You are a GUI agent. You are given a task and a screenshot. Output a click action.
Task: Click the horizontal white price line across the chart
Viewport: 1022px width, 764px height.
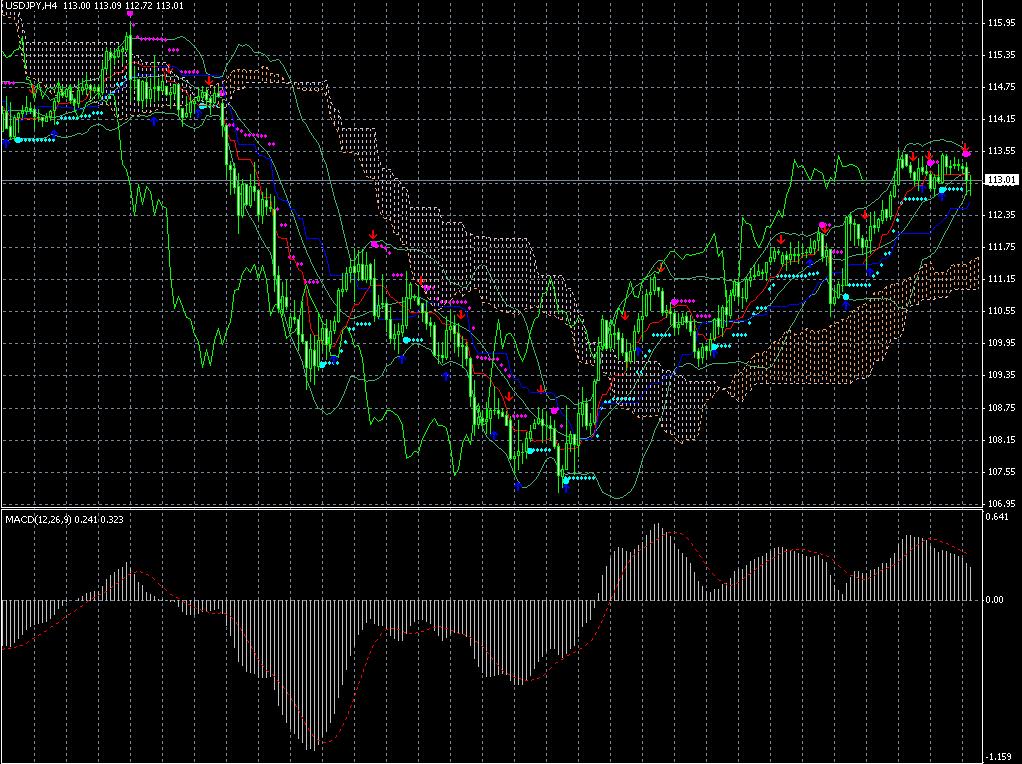500,181
